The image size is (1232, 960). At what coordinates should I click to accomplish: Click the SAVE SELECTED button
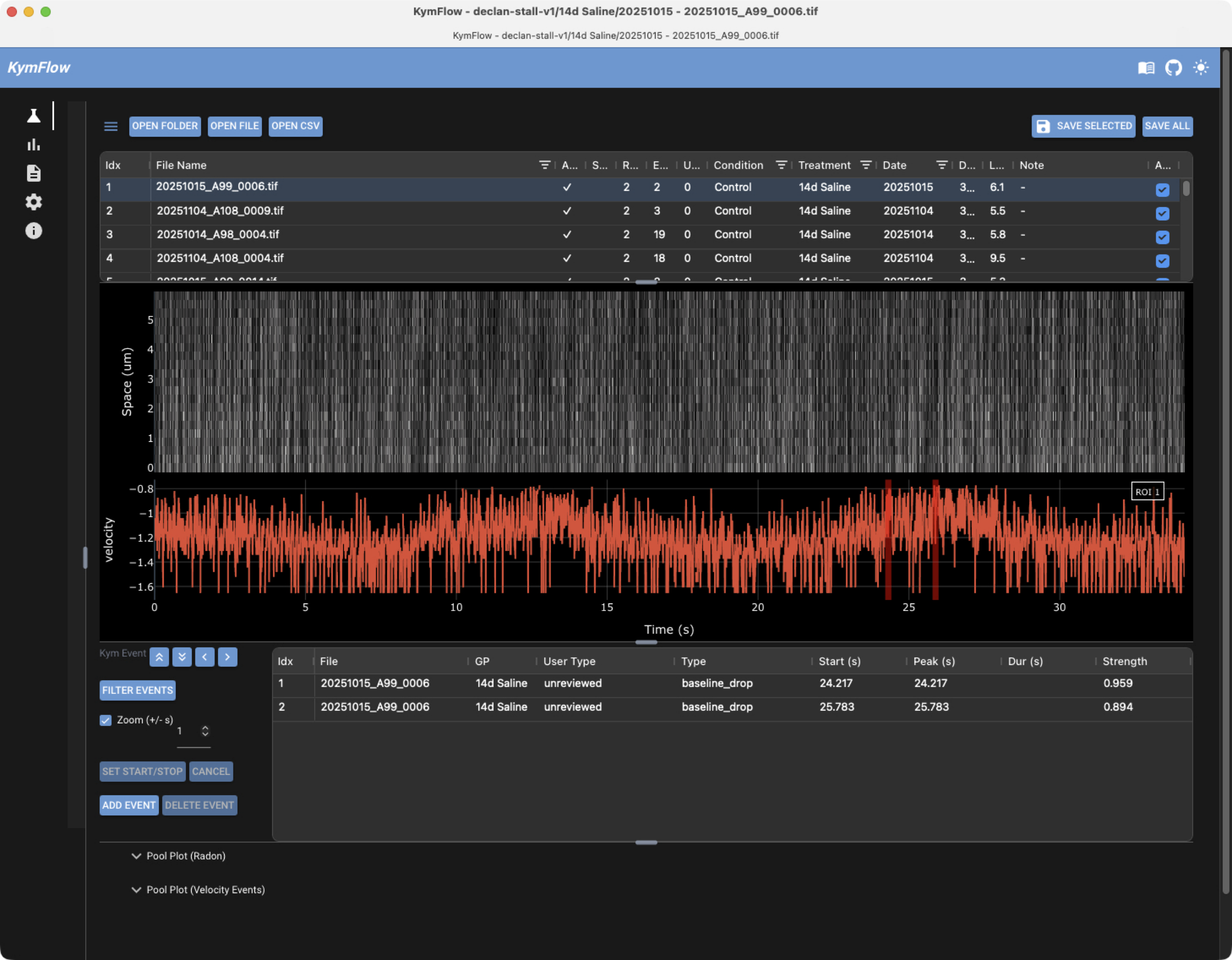(x=1083, y=126)
